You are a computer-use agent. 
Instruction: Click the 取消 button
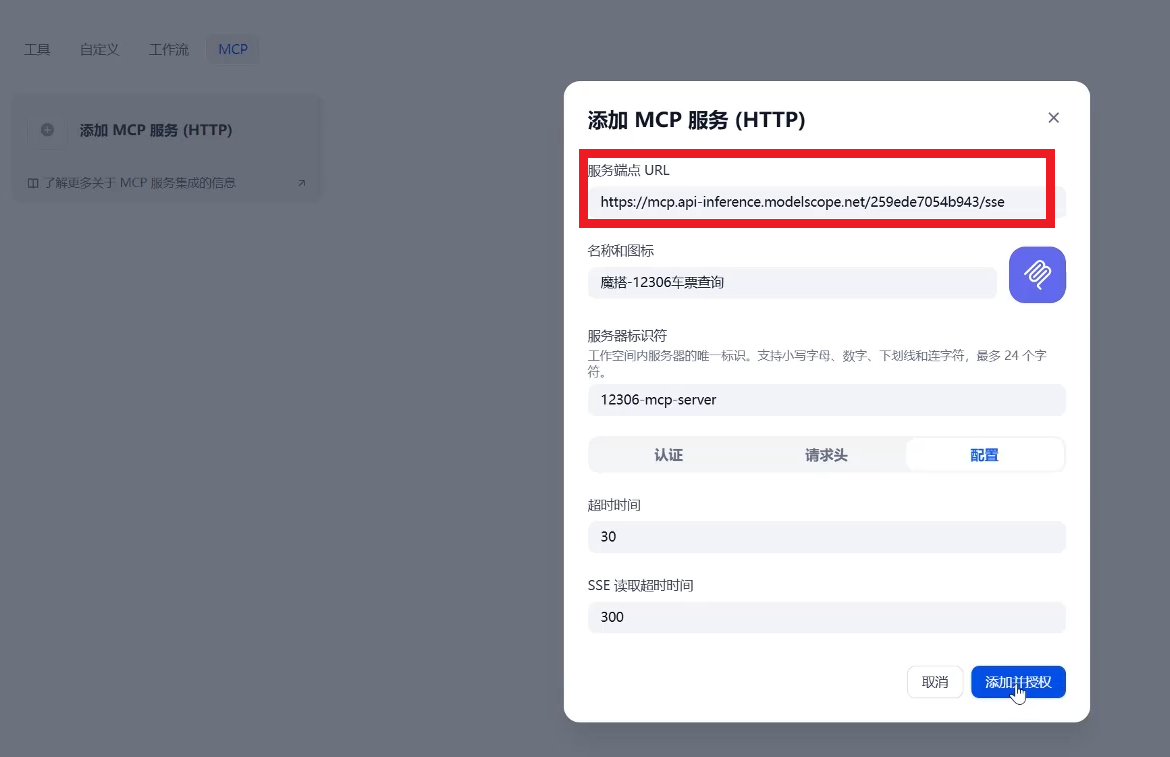pos(935,682)
